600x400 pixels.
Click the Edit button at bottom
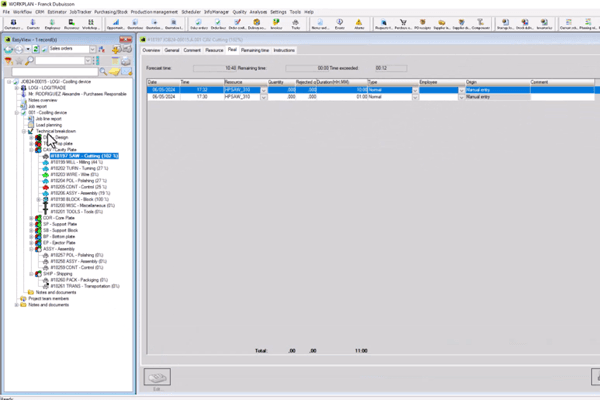[x=155, y=377]
